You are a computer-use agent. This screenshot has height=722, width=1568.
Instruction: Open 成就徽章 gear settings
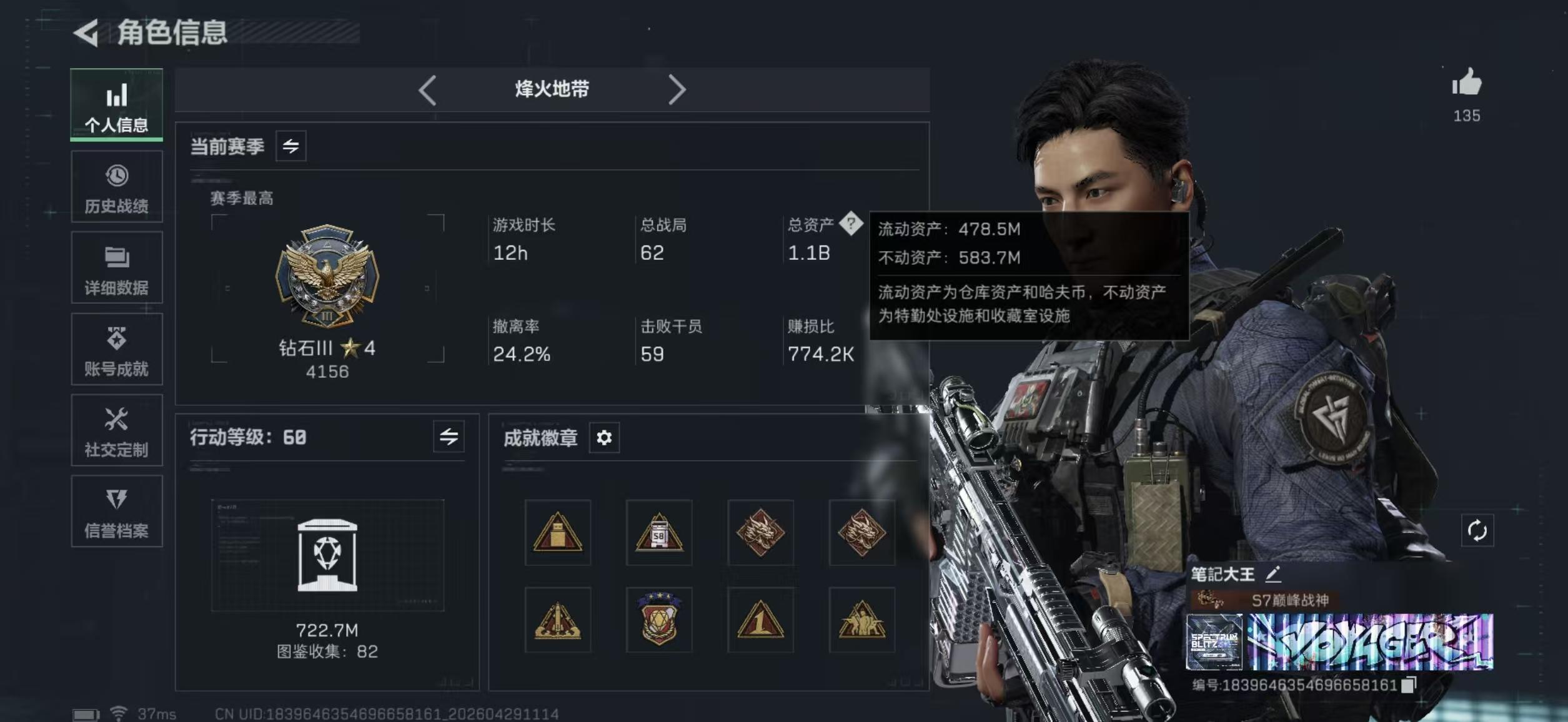(x=604, y=438)
